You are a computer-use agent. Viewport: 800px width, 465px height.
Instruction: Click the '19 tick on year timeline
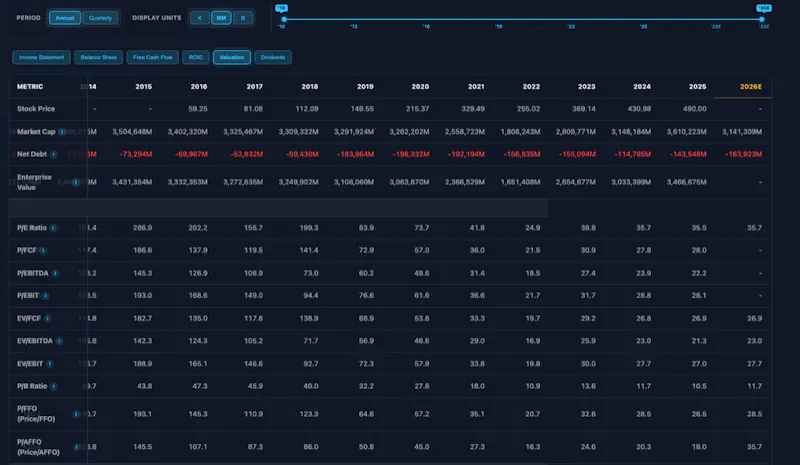498,27
